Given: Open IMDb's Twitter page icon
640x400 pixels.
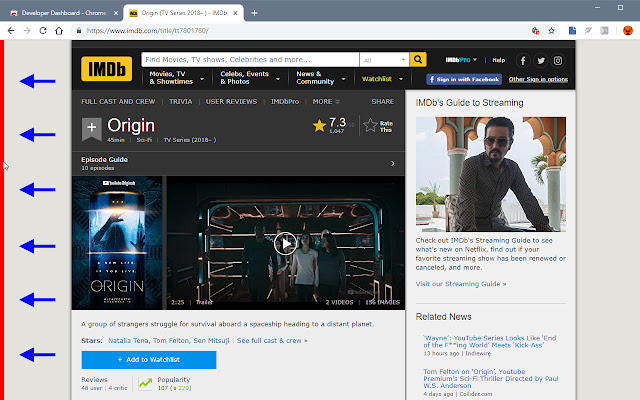Looking at the screenshot, I should point(541,61).
